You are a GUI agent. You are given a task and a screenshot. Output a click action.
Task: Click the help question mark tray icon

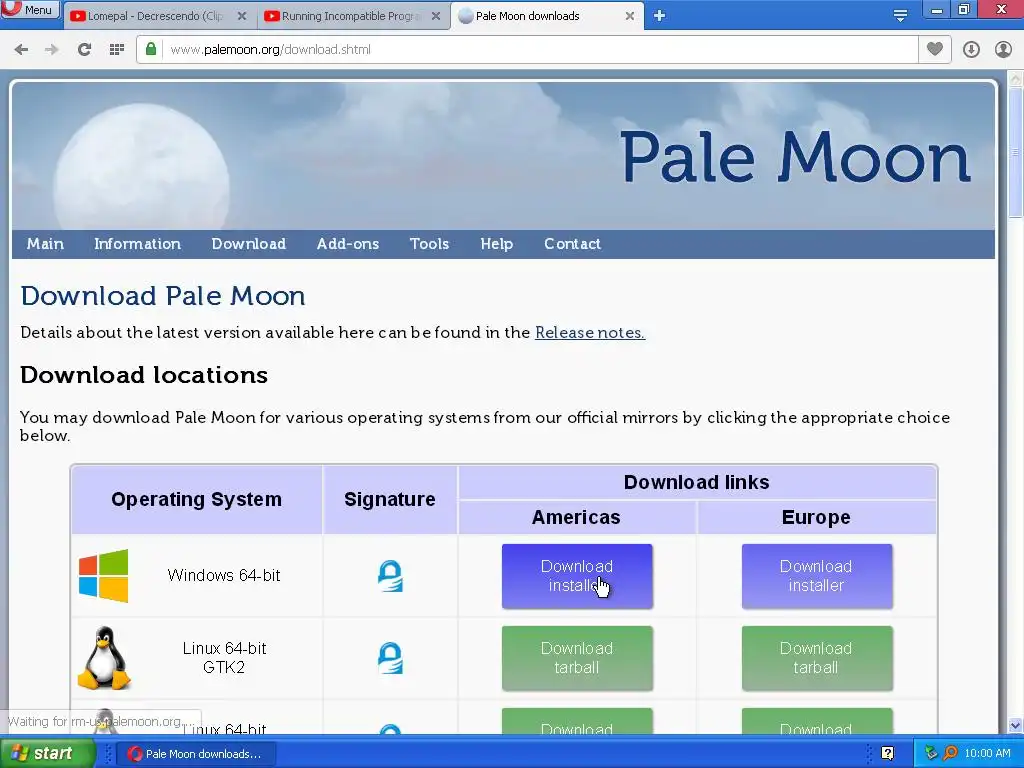888,753
